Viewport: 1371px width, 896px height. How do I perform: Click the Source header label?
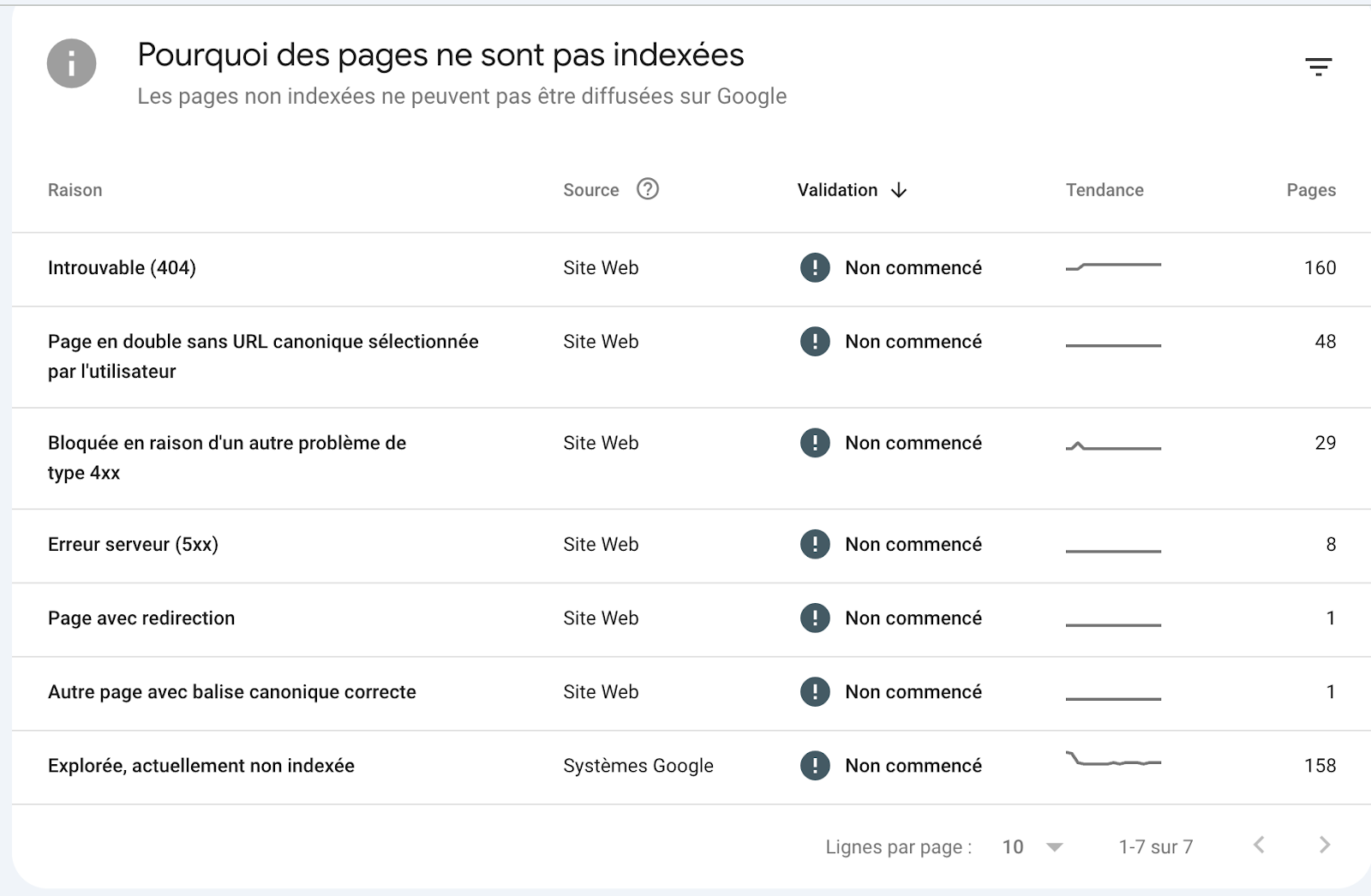[x=591, y=189]
